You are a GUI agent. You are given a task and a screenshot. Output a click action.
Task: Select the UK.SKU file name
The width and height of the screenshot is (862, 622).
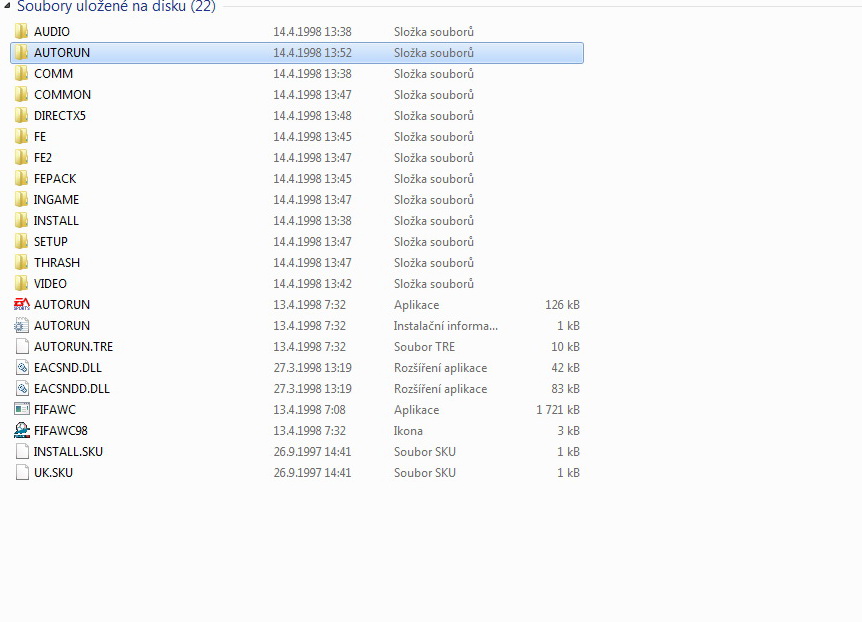tap(53, 473)
